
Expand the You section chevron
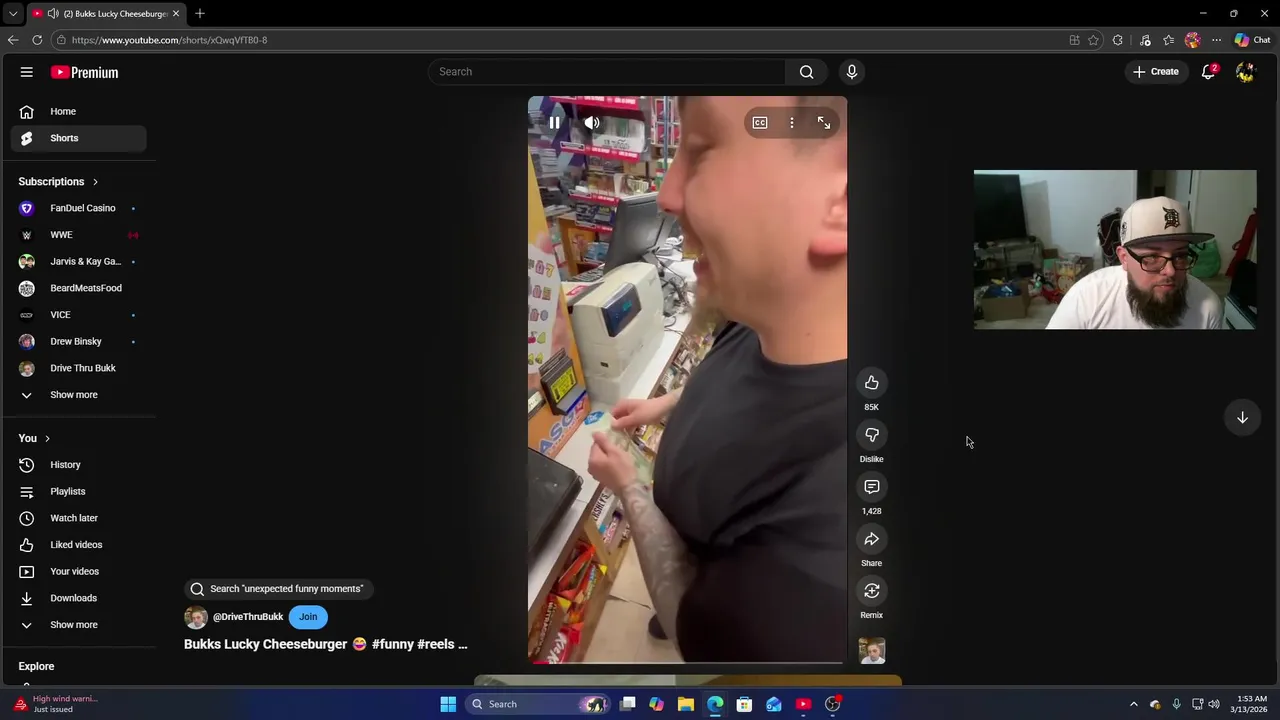coord(47,438)
